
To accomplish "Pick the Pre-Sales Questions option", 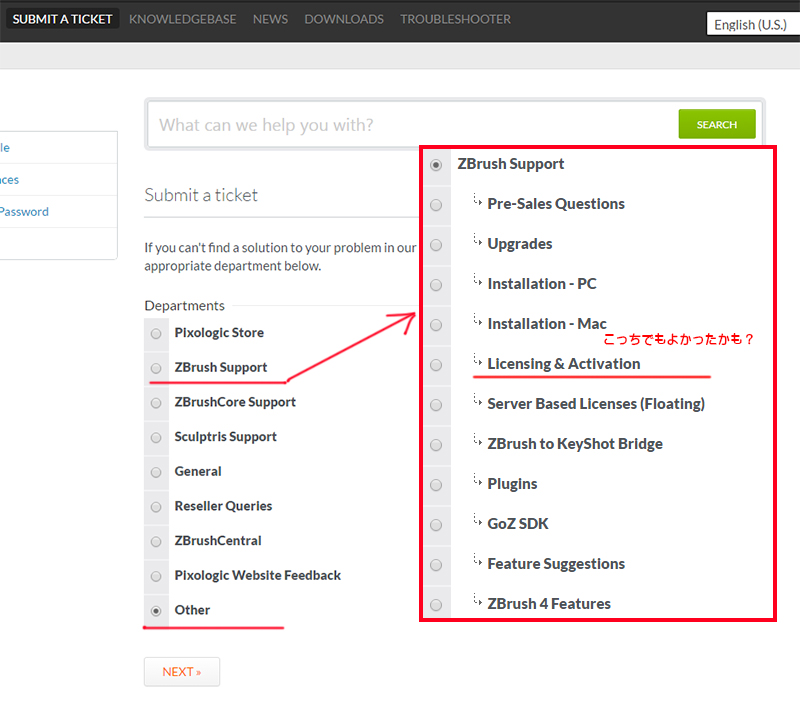I will pos(436,205).
